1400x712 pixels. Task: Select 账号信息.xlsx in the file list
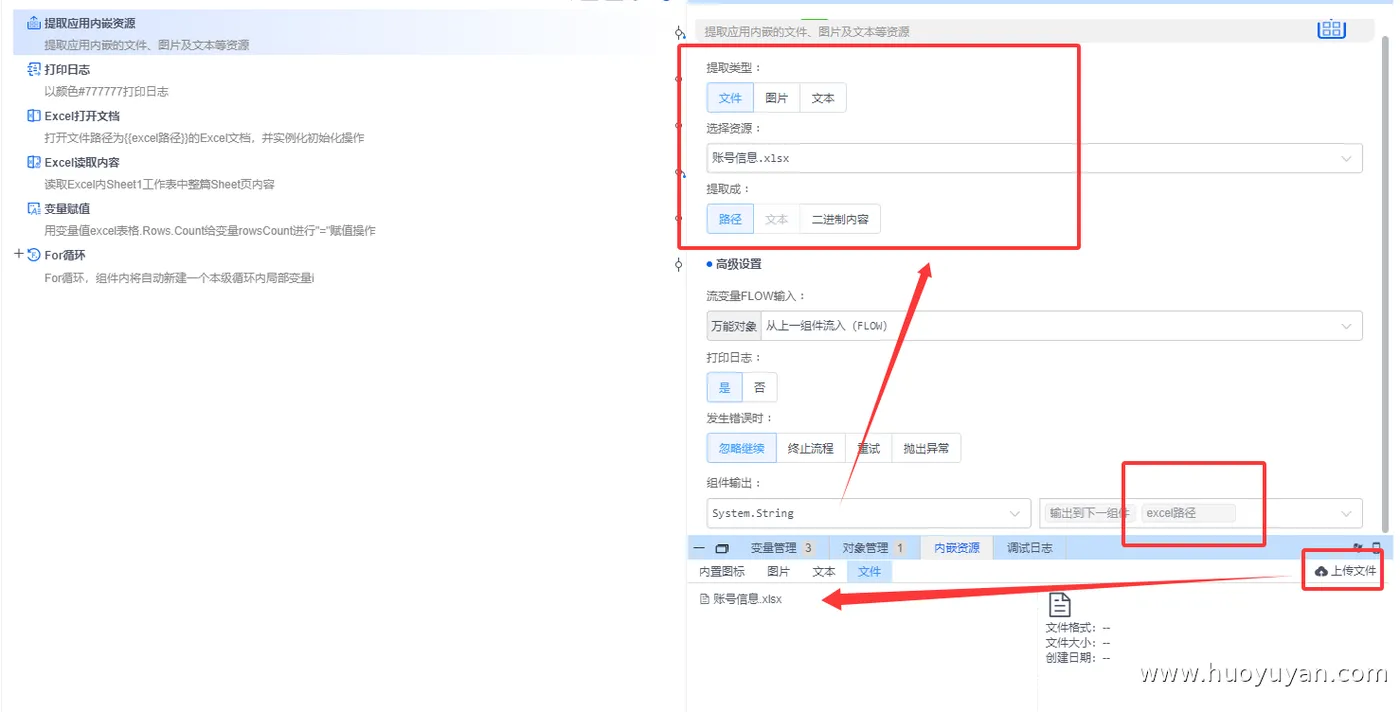click(x=741, y=599)
